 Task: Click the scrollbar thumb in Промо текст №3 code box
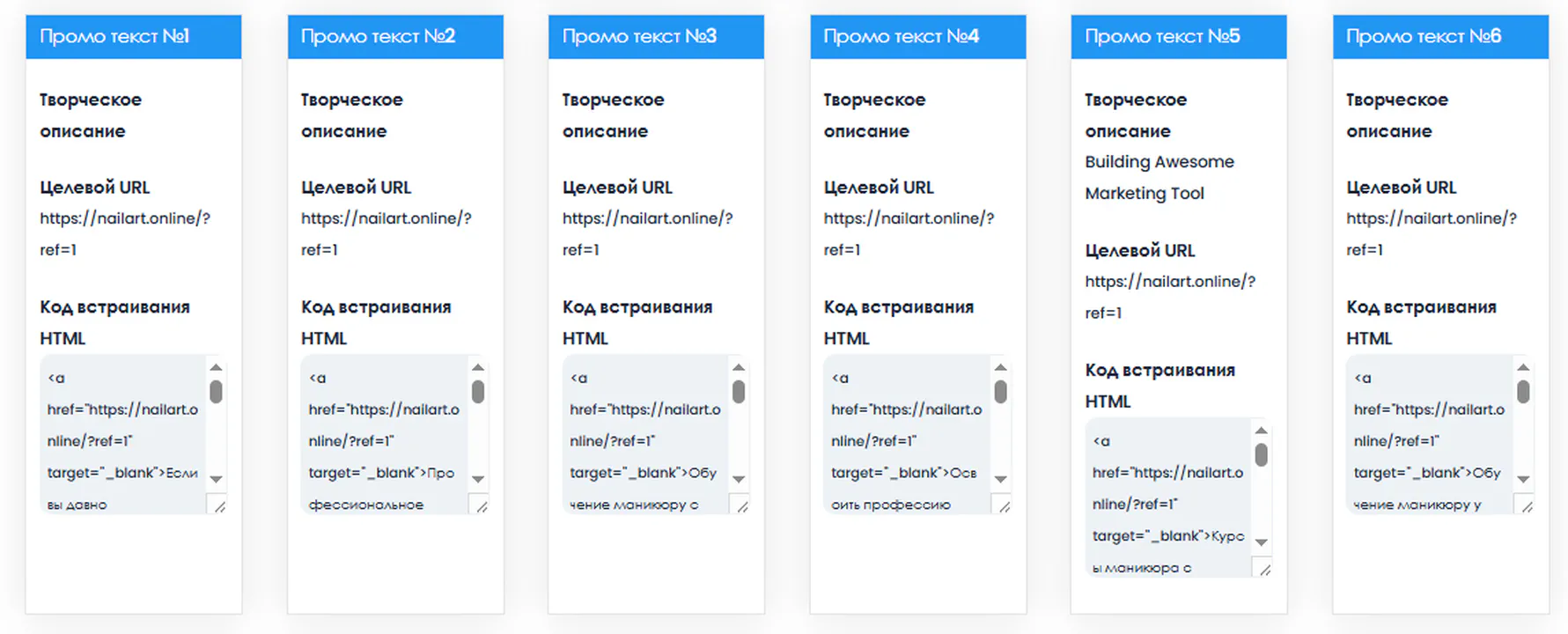[x=738, y=390]
